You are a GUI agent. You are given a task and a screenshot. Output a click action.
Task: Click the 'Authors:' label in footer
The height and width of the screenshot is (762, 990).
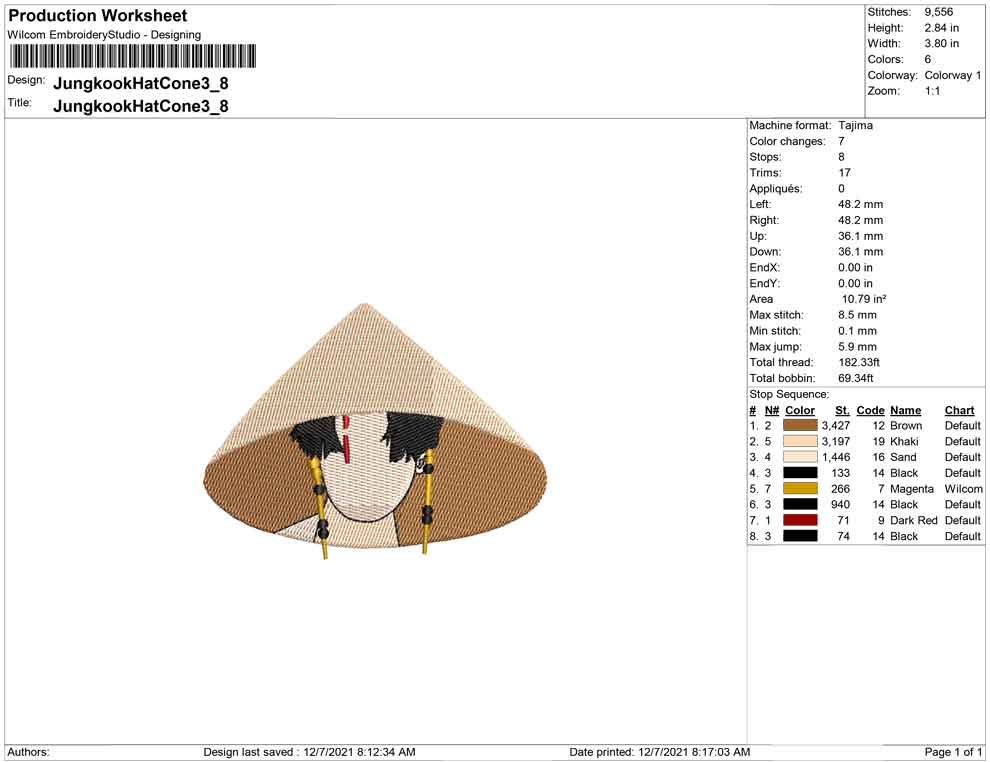point(28,752)
